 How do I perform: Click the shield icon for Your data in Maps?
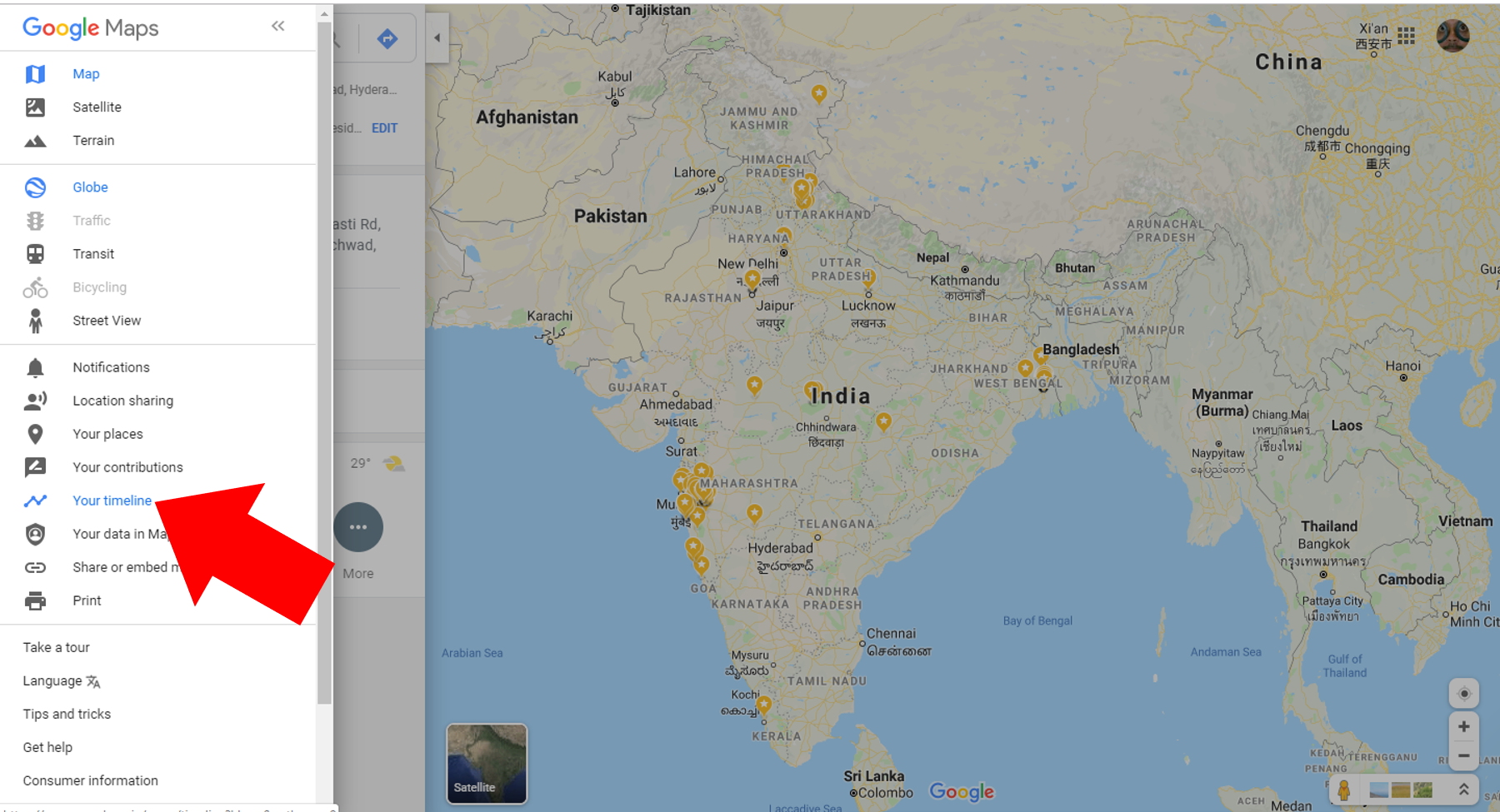click(x=35, y=534)
